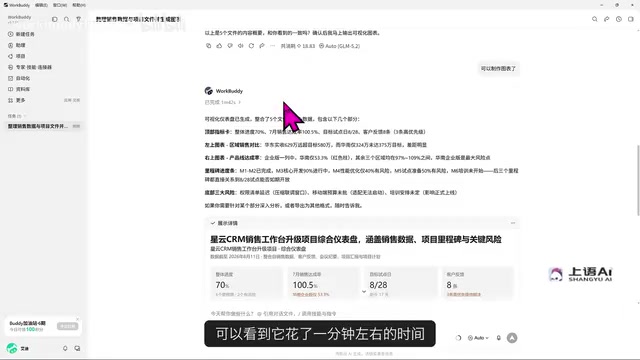640x360 pixels.
Task: Click the down chevron below the dashboard cards
Action: coord(364,291)
